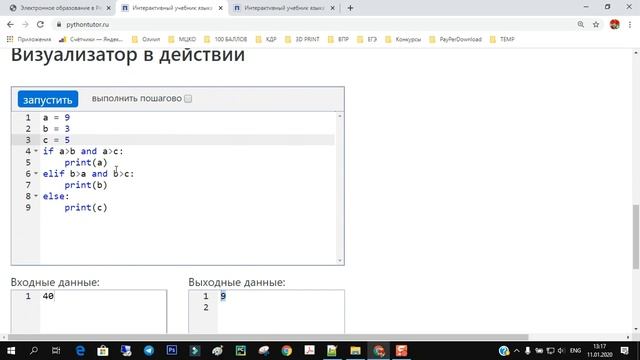
Task: Open the TEMP bookmarks folder
Action: (x=502, y=39)
